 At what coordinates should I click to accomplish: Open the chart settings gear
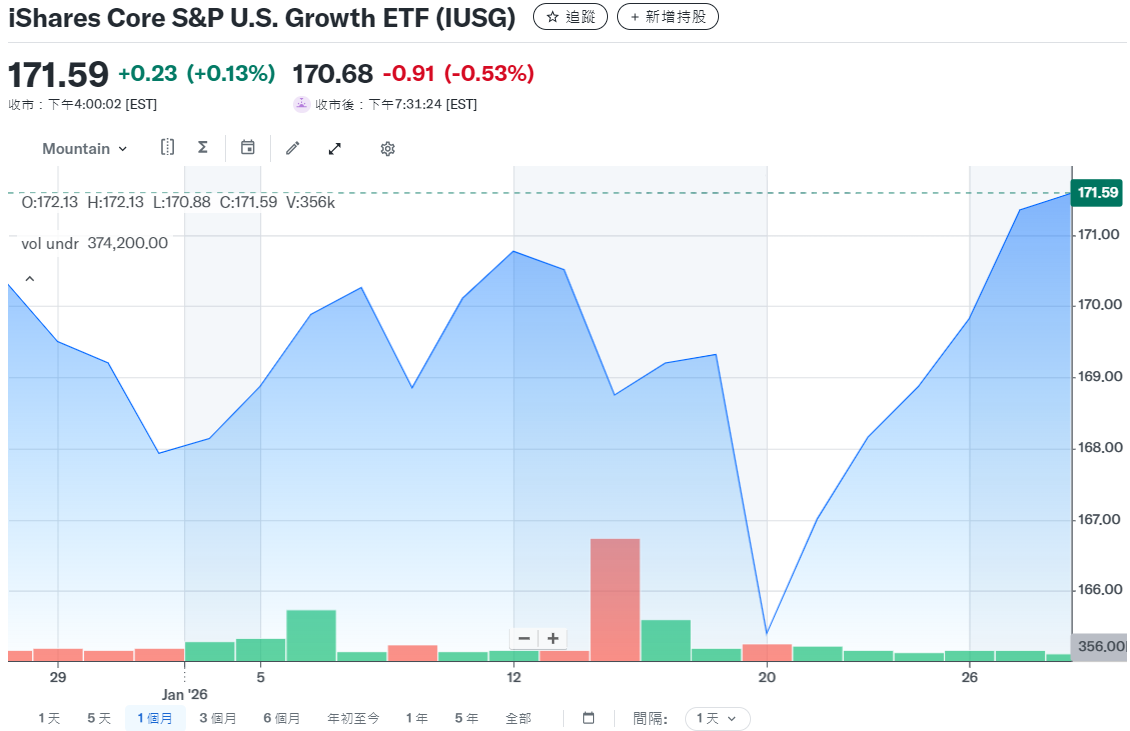[x=387, y=148]
